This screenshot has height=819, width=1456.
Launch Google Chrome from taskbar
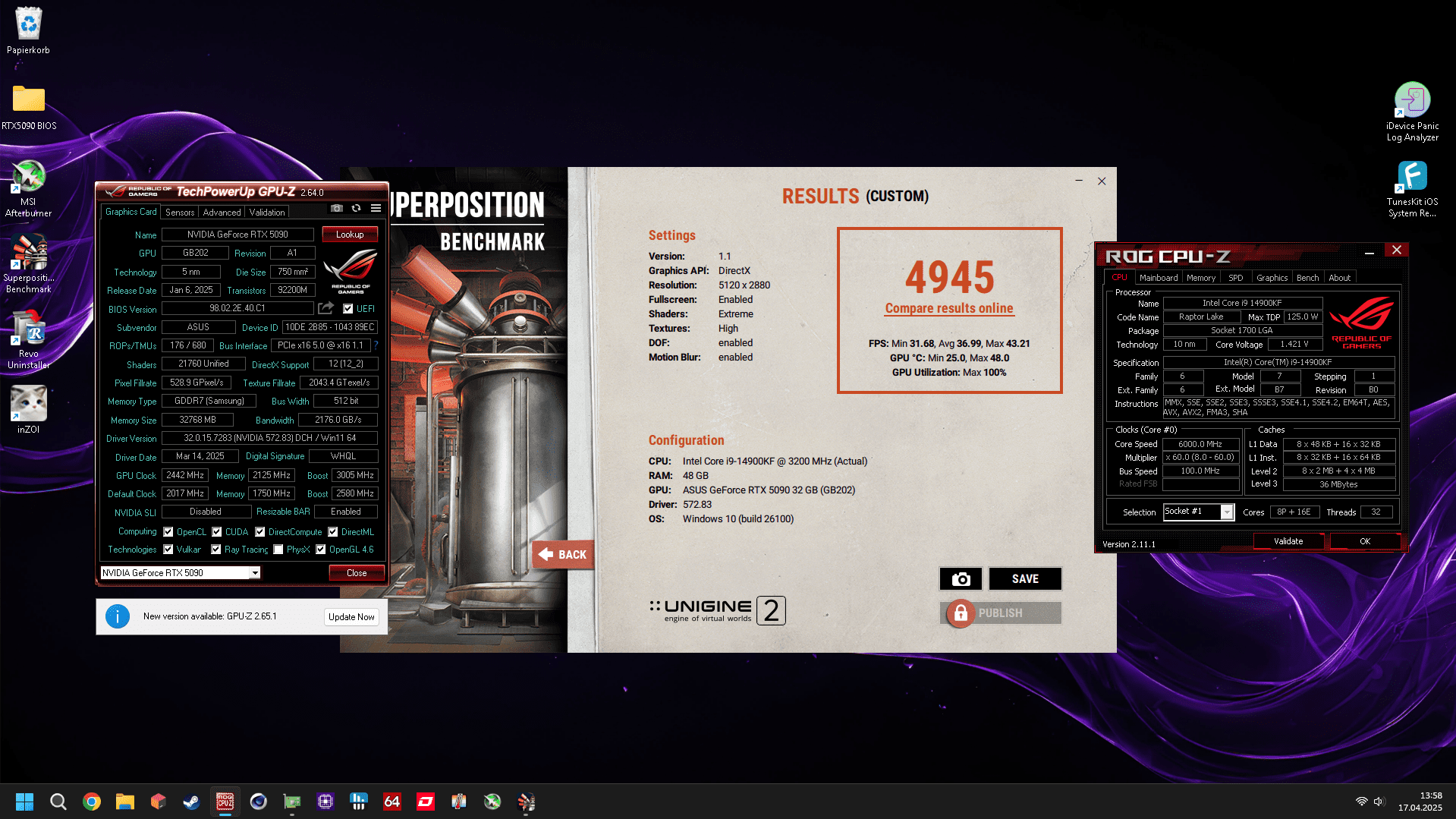pos(92,802)
